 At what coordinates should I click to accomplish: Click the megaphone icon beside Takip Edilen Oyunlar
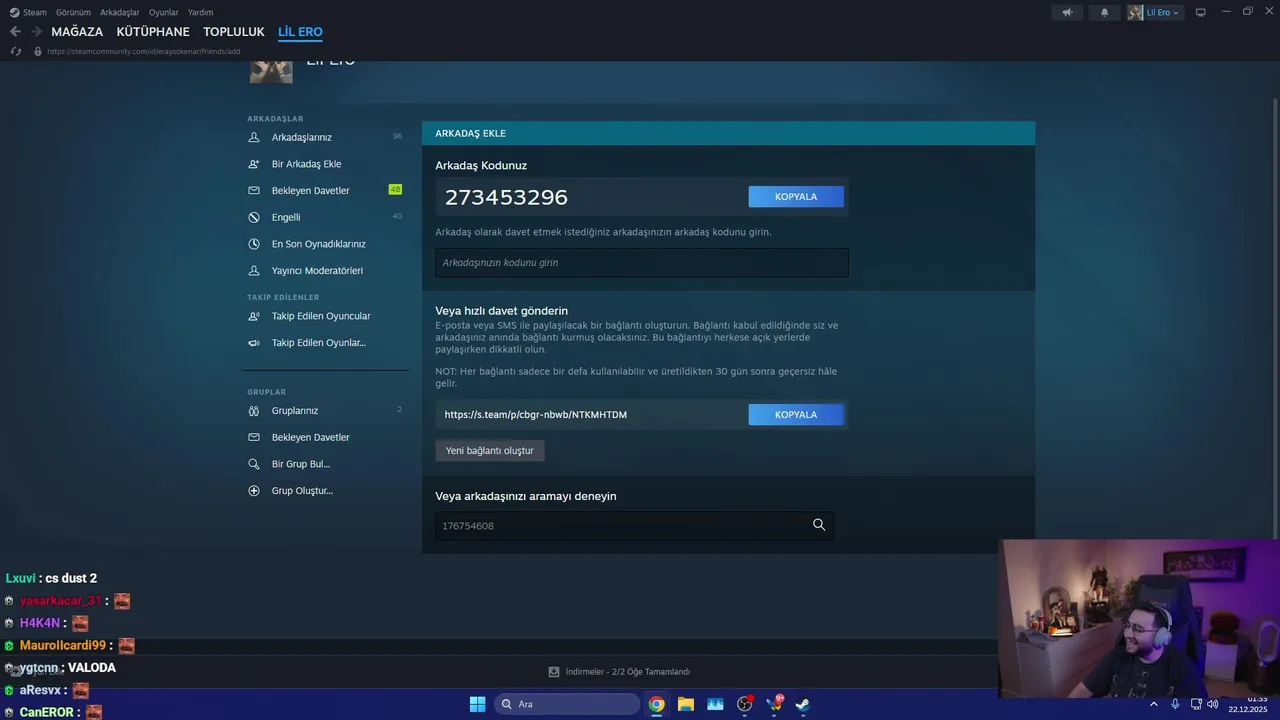pos(253,342)
